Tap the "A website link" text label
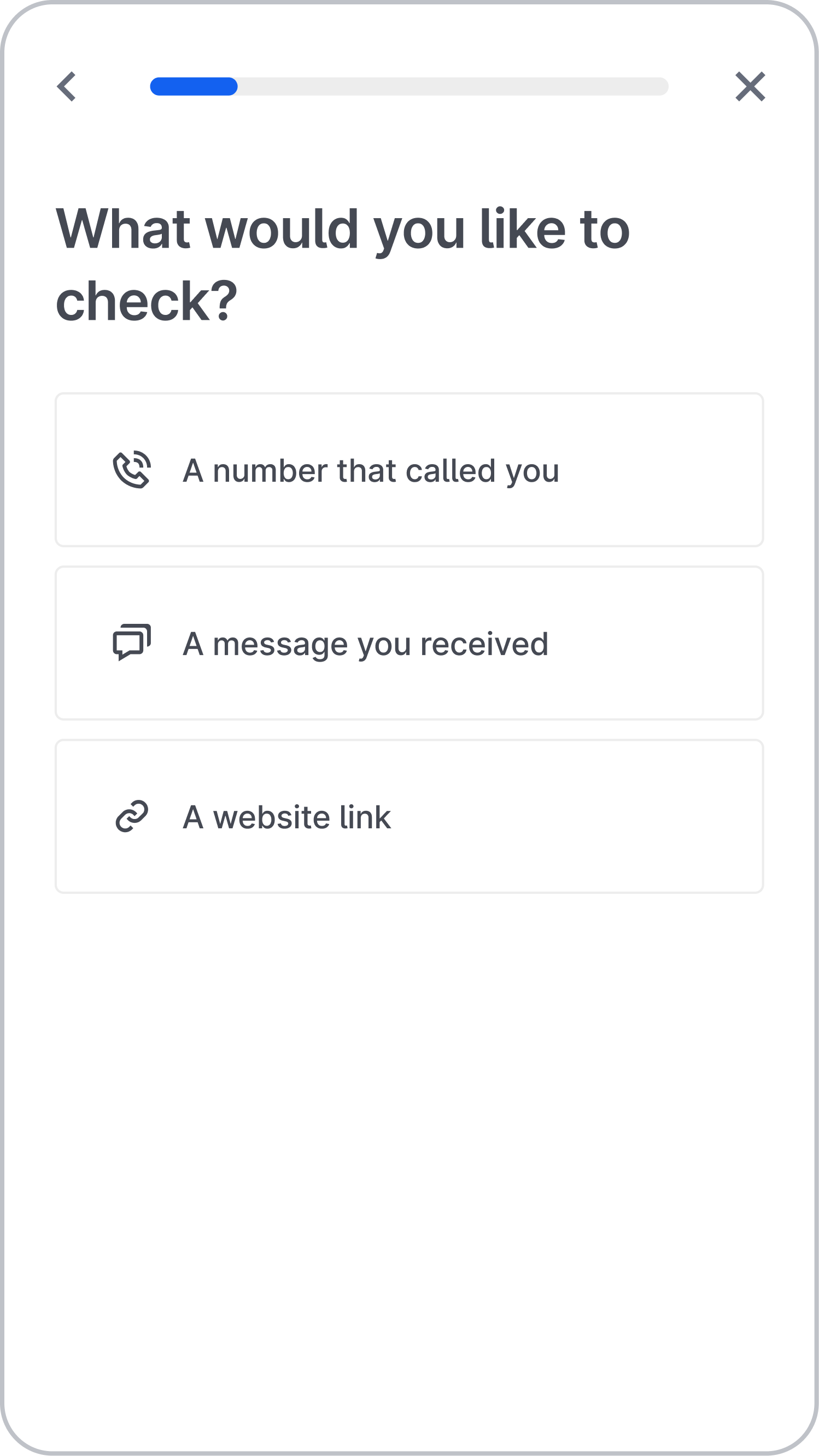Image resolution: width=819 pixels, height=1456 pixels. pyautogui.click(x=286, y=817)
